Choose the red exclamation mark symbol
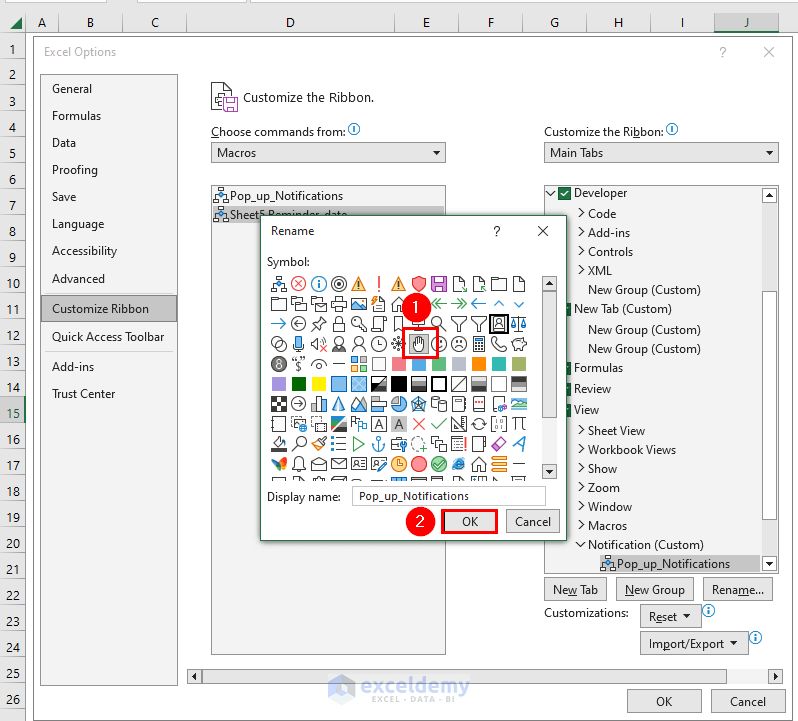The image size is (798, 721). tap(379, 284)
